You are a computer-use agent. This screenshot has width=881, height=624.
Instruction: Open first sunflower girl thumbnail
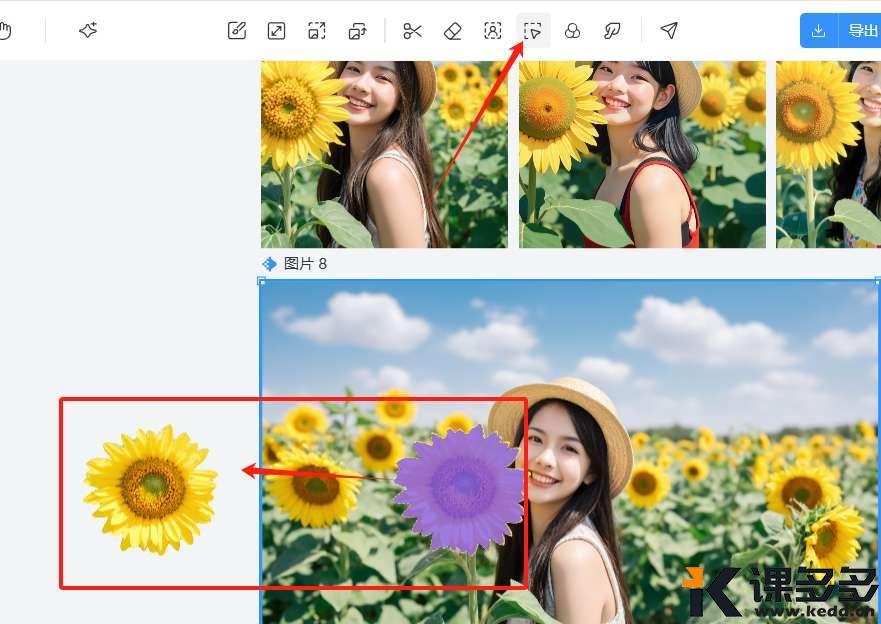[384, 154]
